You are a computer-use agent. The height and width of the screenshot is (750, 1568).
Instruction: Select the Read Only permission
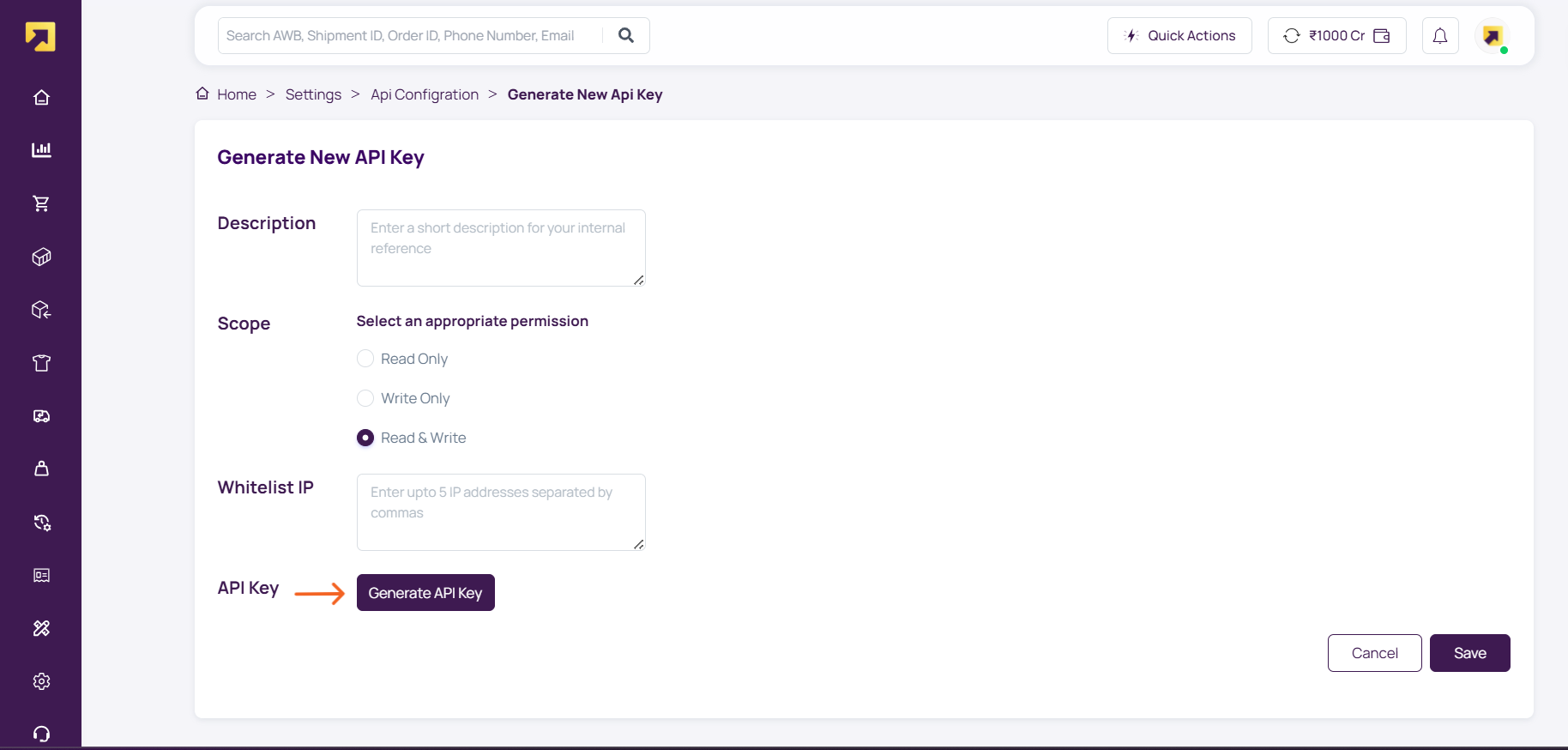pos(365,359)
